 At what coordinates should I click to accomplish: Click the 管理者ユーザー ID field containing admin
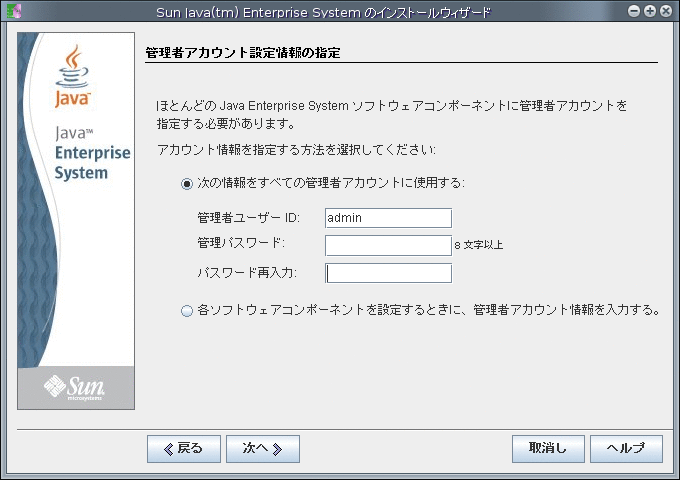[x=388, y=218]
